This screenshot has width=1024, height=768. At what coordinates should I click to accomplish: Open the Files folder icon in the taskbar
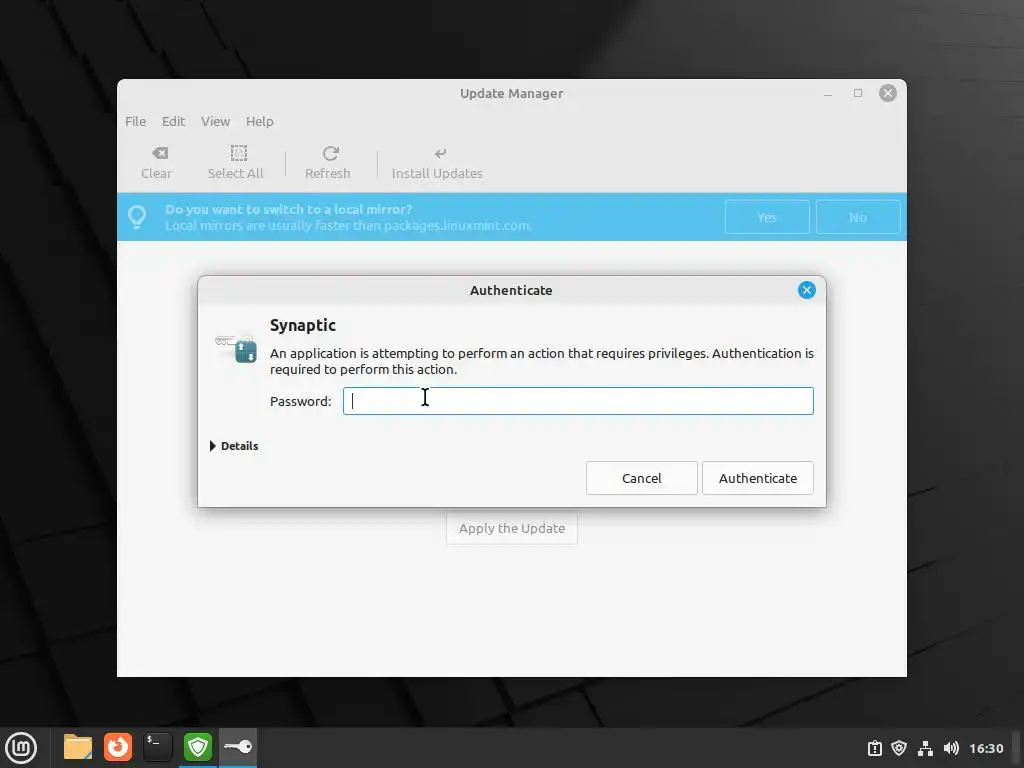pos(78,748)
